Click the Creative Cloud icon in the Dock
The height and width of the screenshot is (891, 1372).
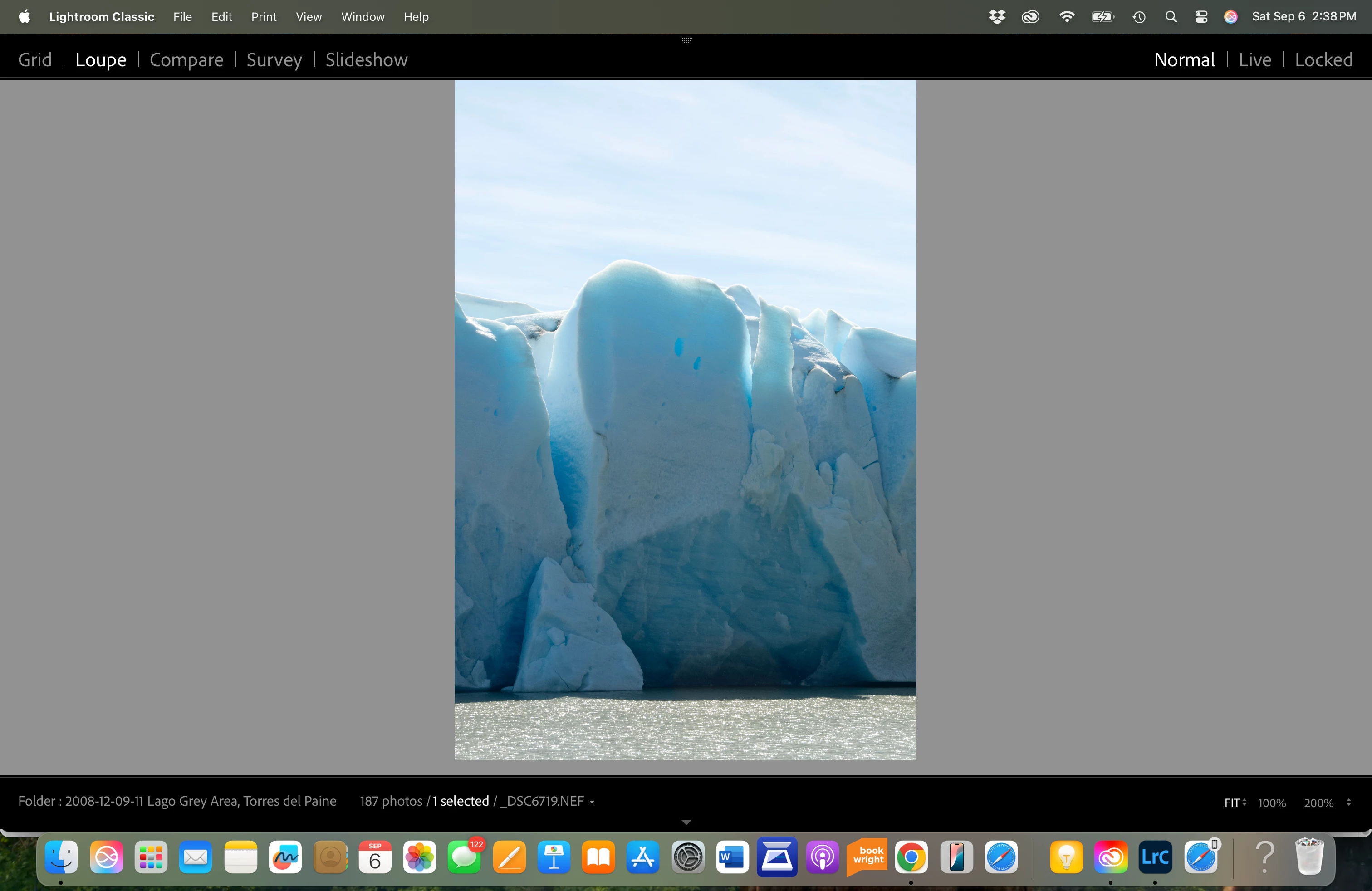(x=1111, y=857)
